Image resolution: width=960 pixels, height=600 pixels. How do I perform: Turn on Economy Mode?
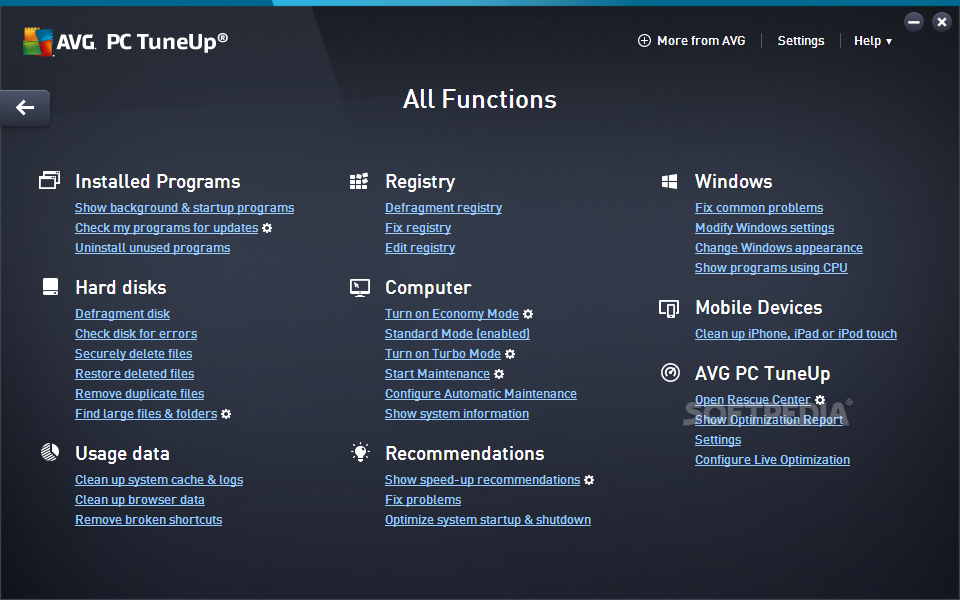pyautogui.click(x=452, y=314)
